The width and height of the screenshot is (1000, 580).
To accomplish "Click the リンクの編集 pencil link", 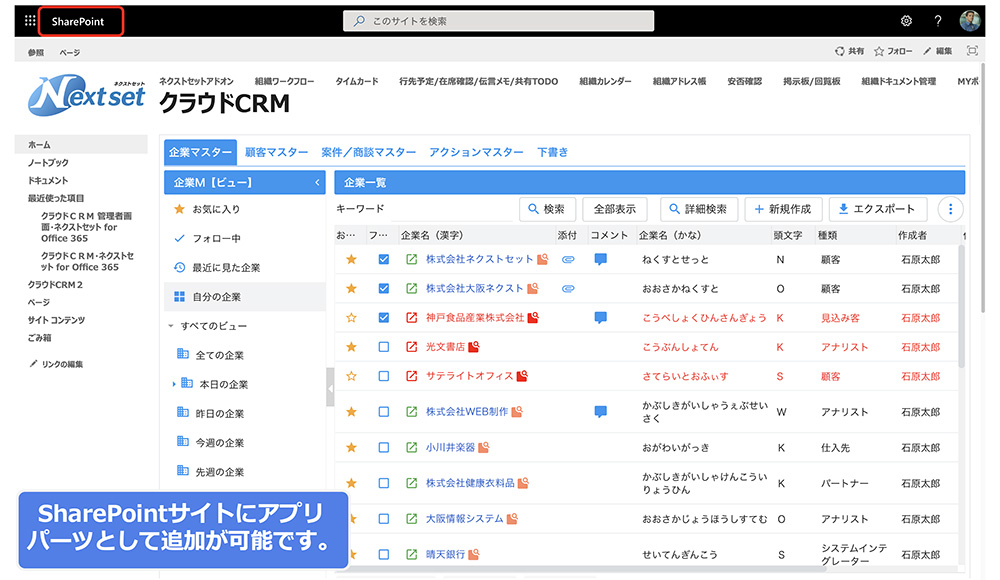I will pyautogui.click(x=56, y=364).
